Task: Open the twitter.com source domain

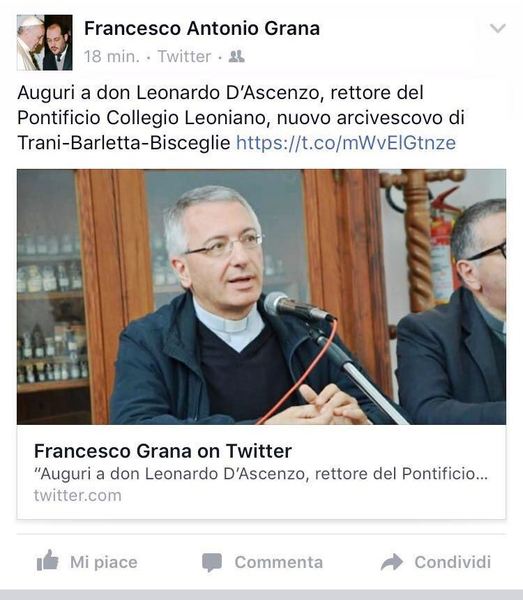Action: click(x=78, y=495)
